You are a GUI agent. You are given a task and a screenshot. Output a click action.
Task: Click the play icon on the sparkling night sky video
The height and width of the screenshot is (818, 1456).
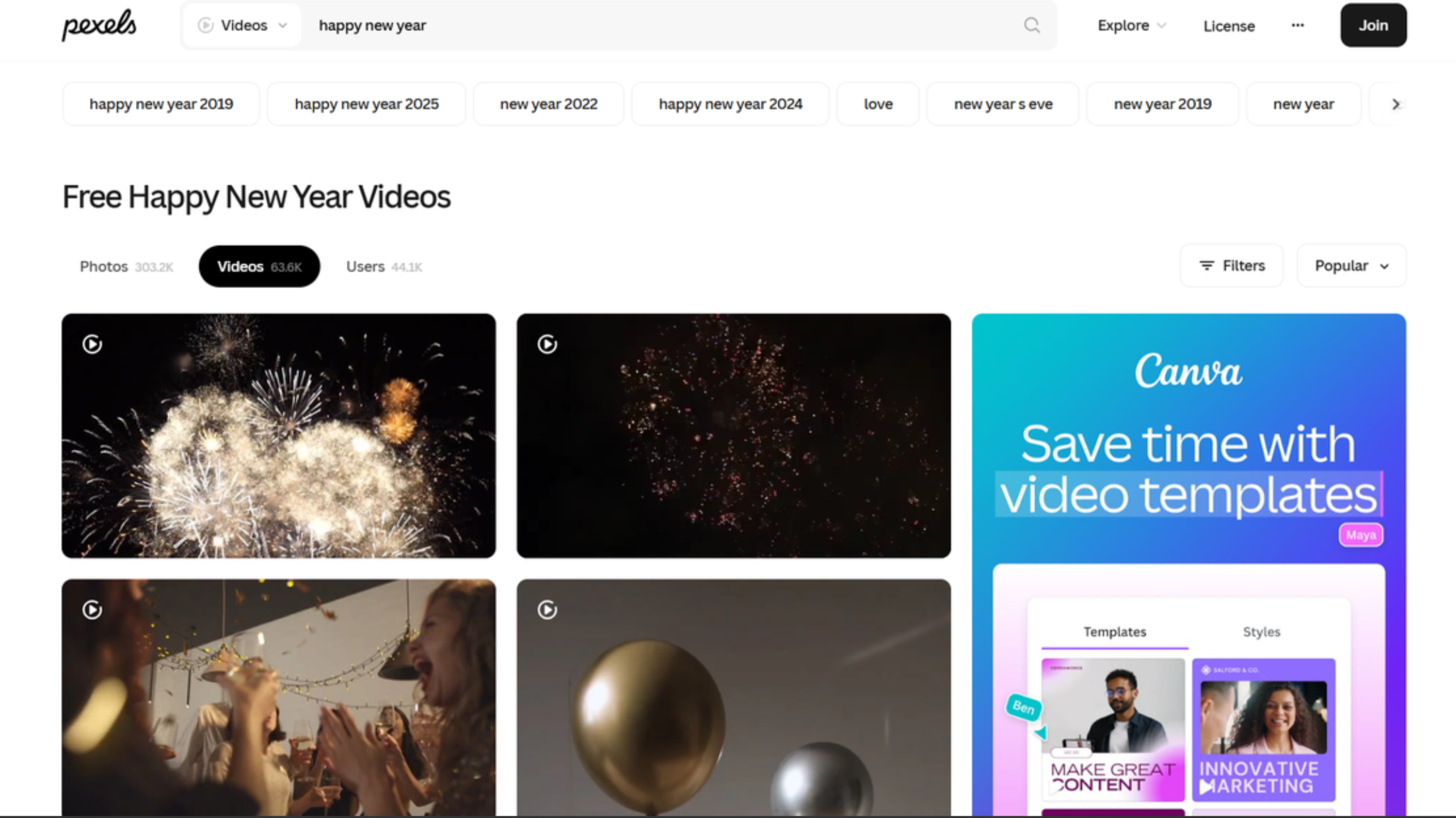point(546,344)
